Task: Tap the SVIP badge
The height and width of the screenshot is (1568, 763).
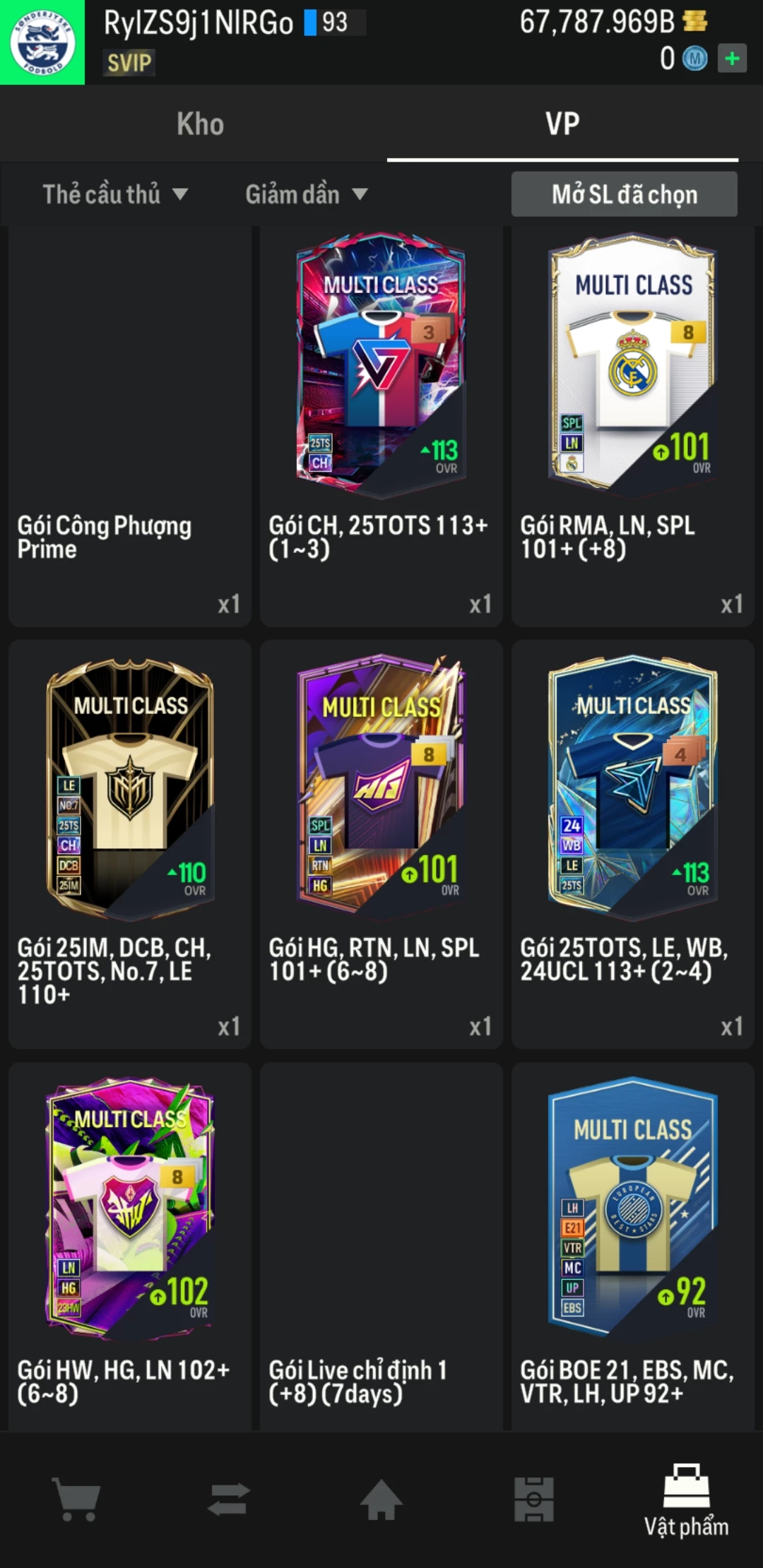Action: coord(129,63)
